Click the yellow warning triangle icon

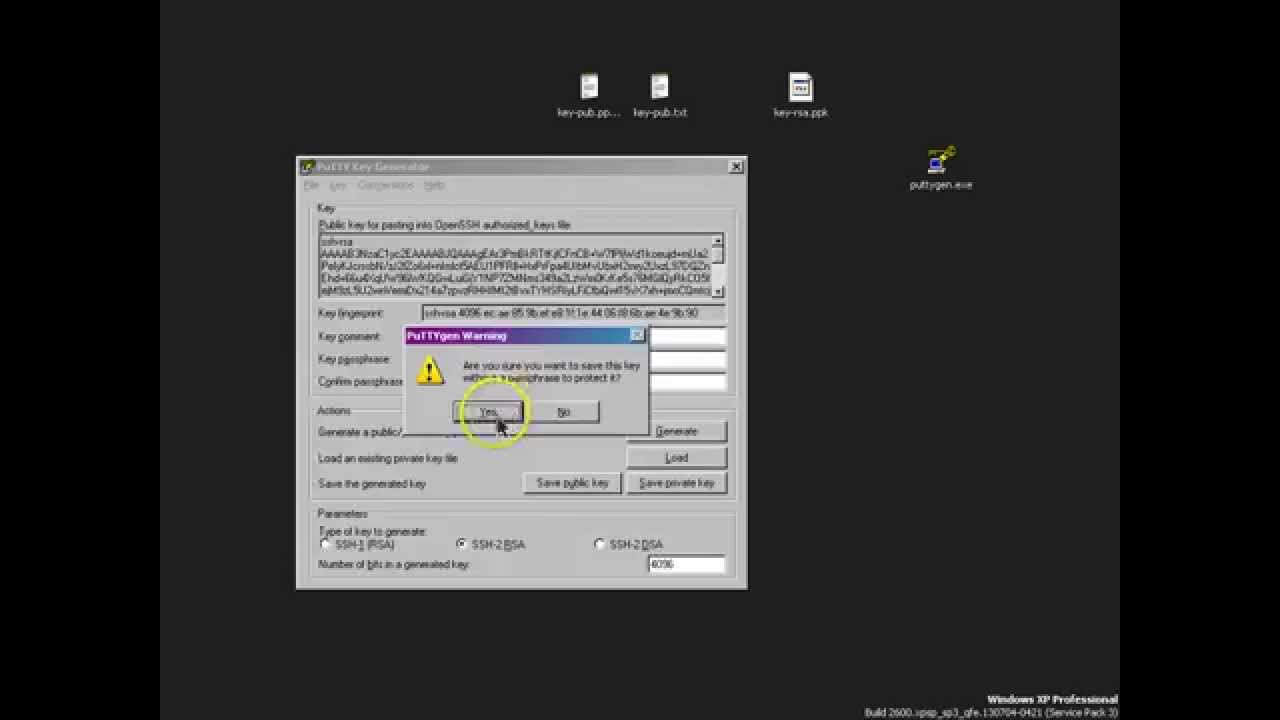click(430, 372)
